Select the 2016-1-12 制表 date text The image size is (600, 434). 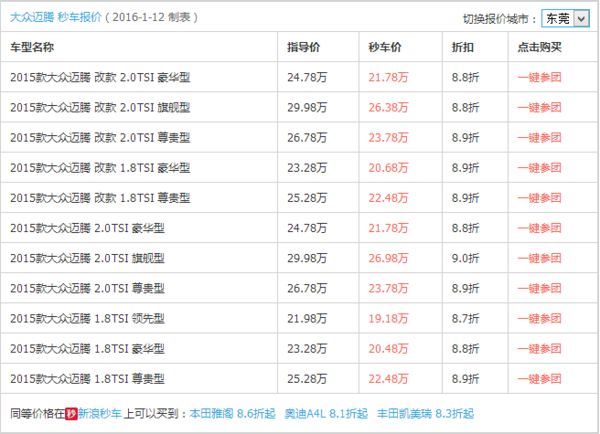[151, 17]
